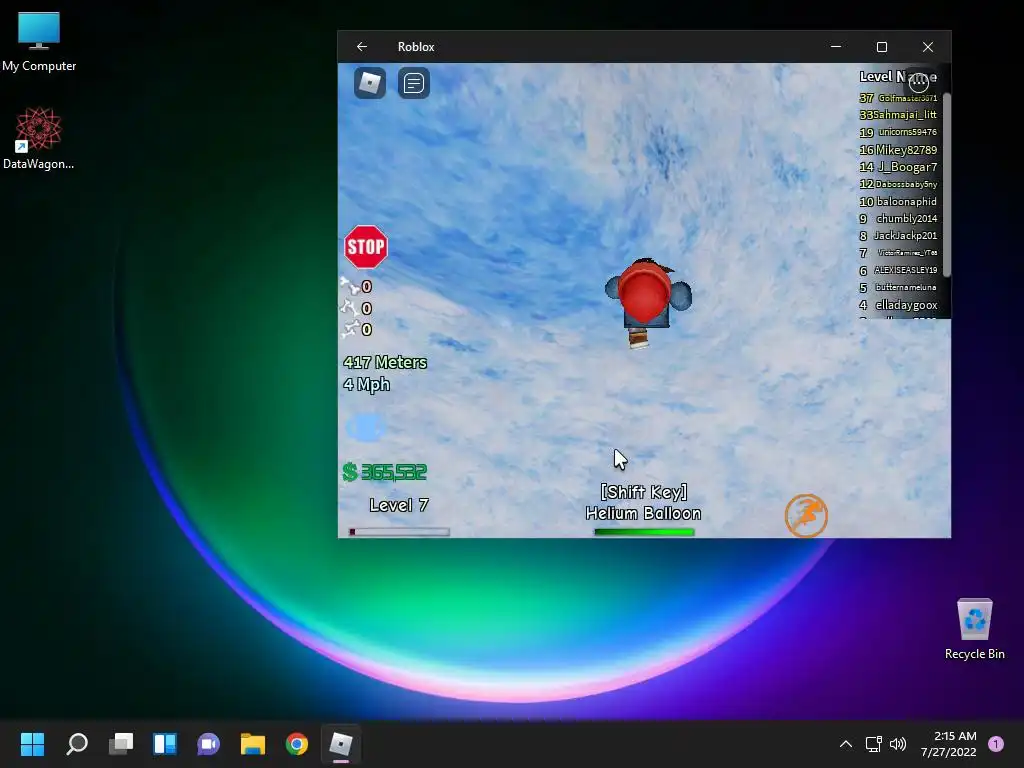Open the Widgets taskbar icon
The image size is (1024, 768).
[x=165, y=743]
